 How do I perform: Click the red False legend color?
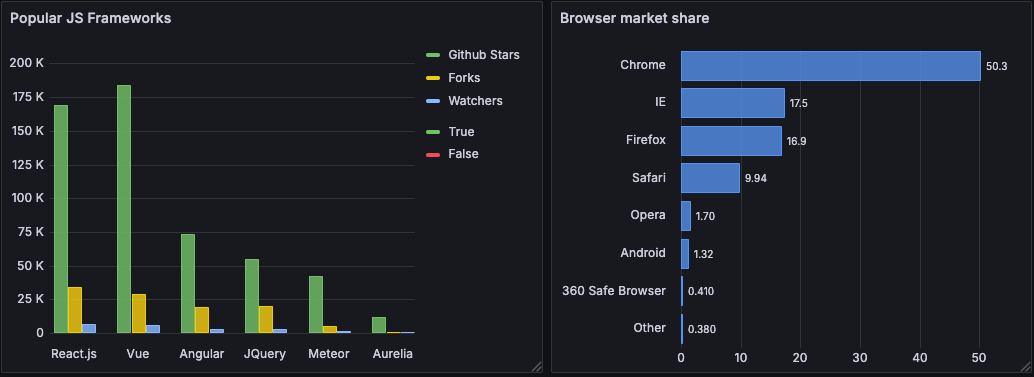coord(433,154)
